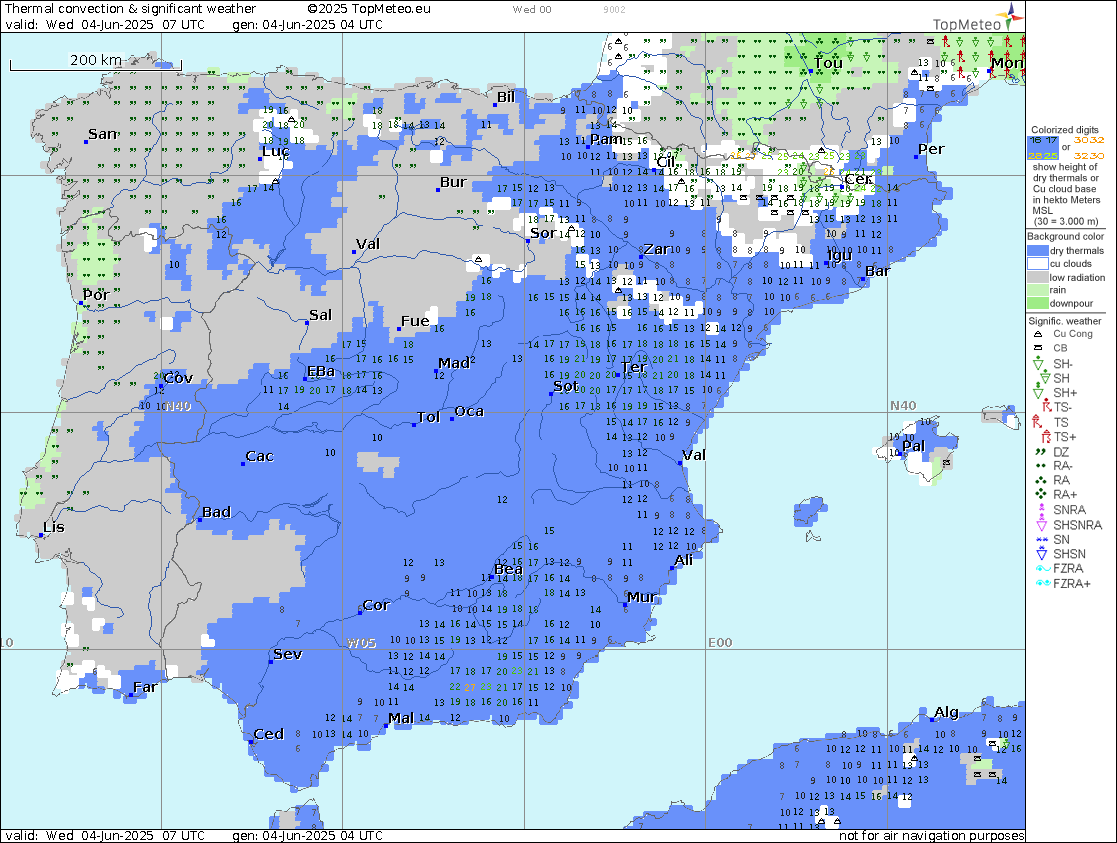Click the 'Background color' legend heading
This screenshot has width=1117, height=843.
(x=1065, y=236)
